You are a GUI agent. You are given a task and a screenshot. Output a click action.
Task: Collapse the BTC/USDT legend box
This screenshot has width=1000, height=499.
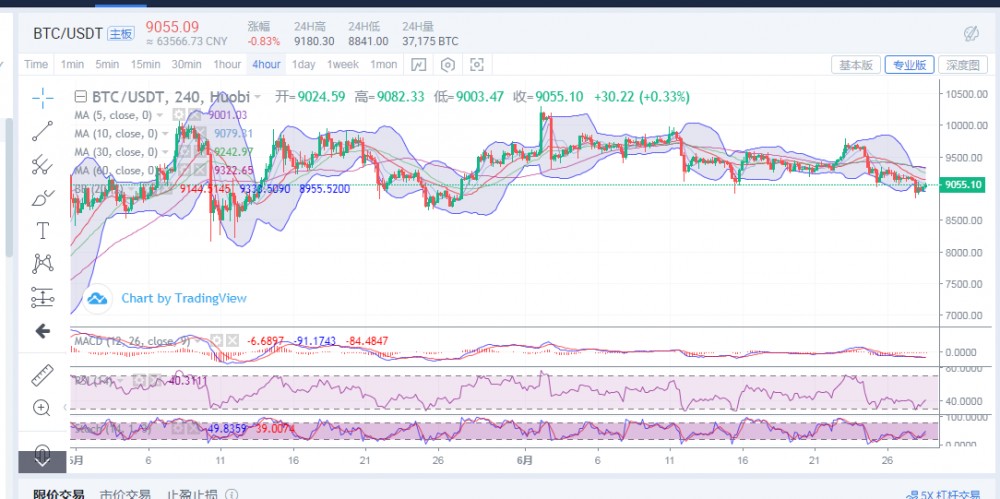[x=81, y=97]
